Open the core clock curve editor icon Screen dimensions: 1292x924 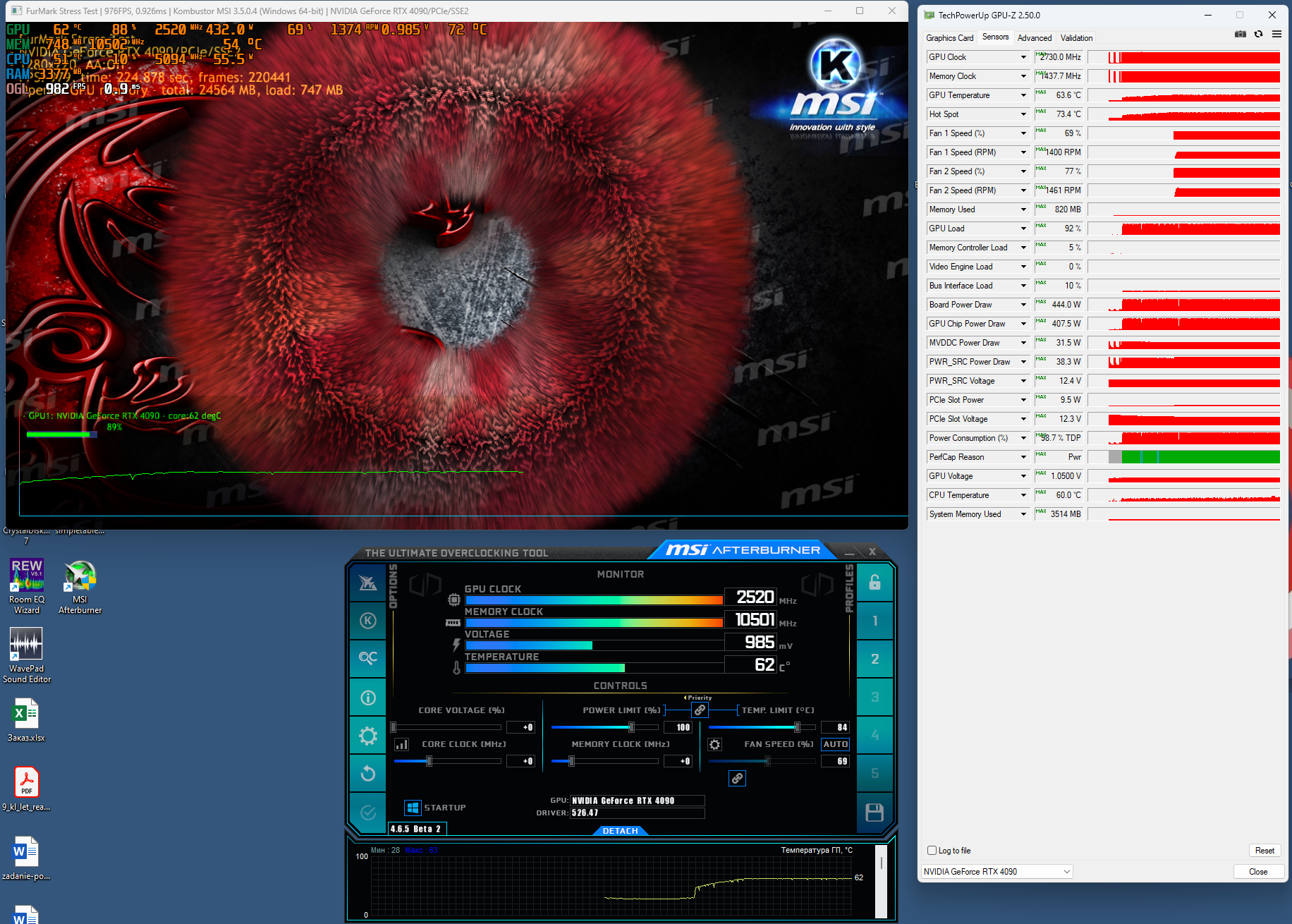pos(402,744)
